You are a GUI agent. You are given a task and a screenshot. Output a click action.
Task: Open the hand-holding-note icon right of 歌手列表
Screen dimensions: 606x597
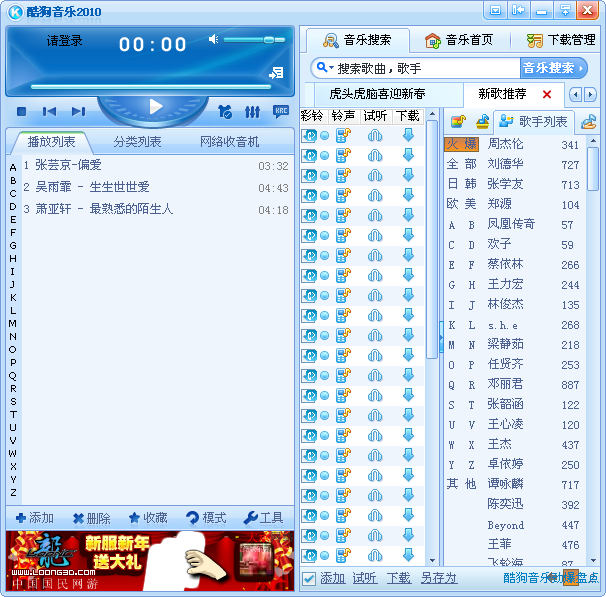pyautogui.click(x=588, y=122)
